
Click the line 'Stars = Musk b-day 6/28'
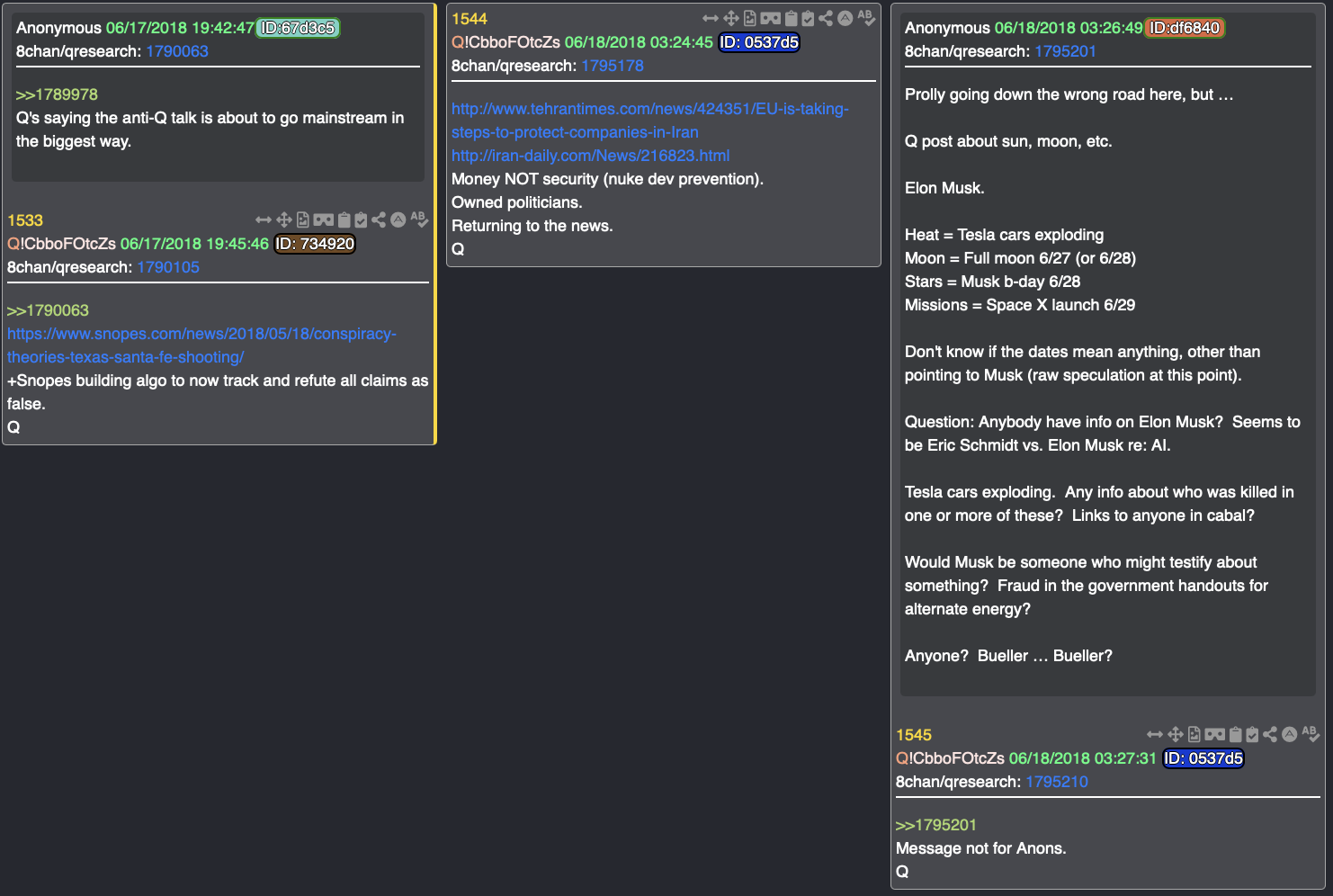[993, 282]
